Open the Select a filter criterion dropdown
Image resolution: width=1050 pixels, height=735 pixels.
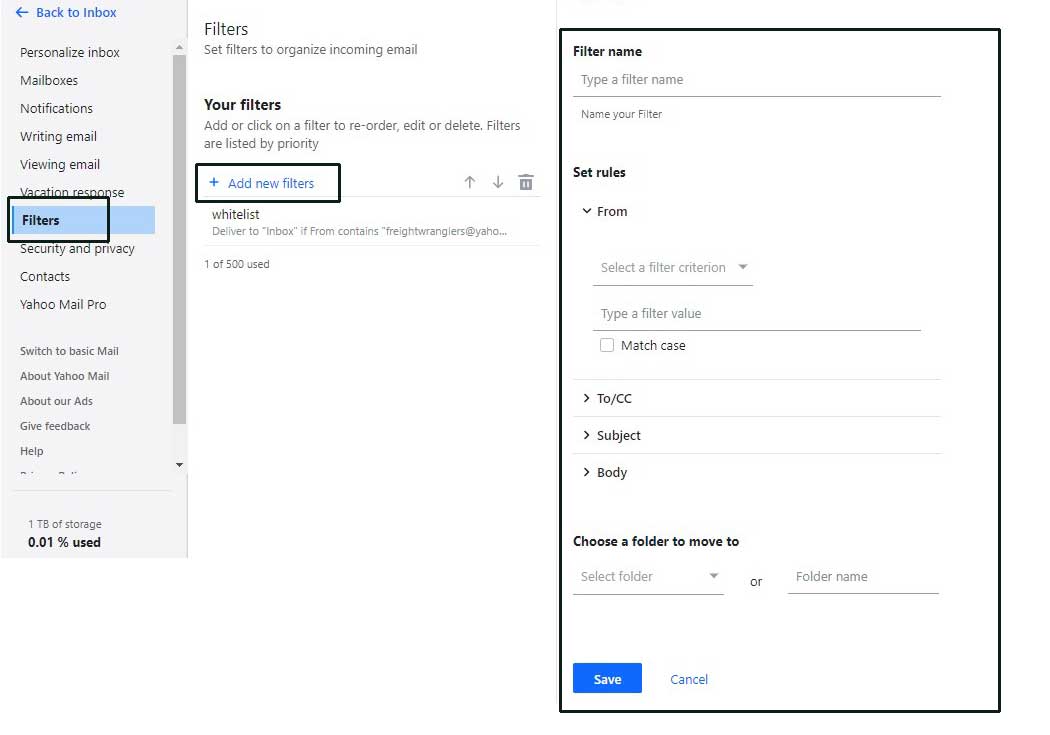672,267
